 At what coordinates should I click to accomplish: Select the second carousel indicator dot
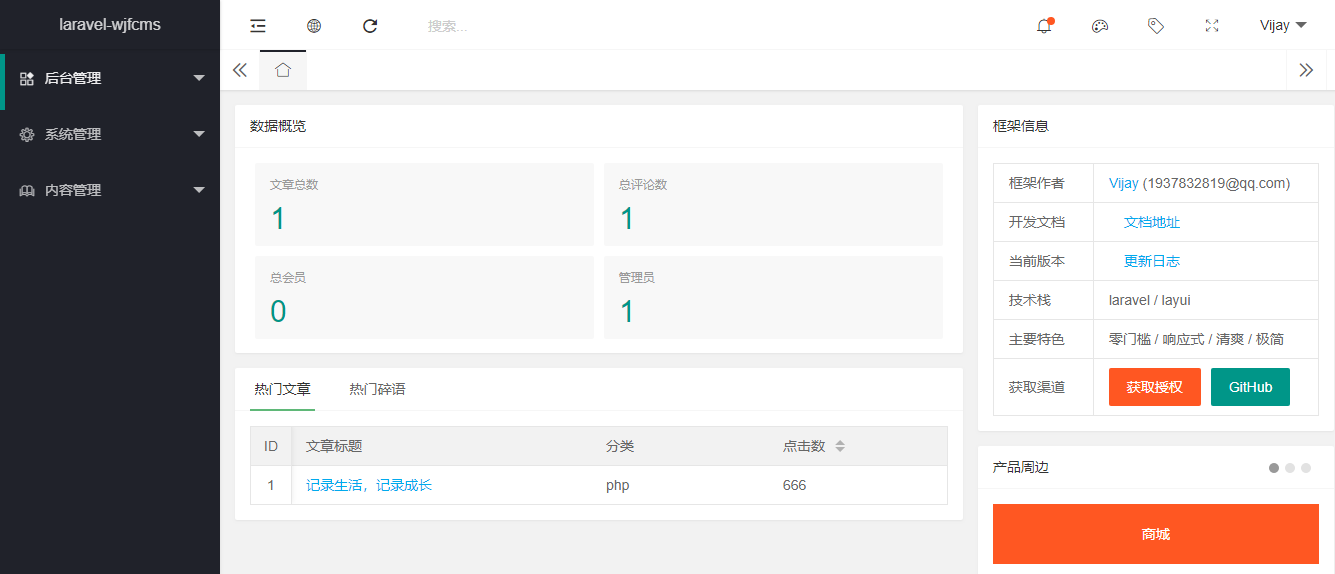(1290, 468)
